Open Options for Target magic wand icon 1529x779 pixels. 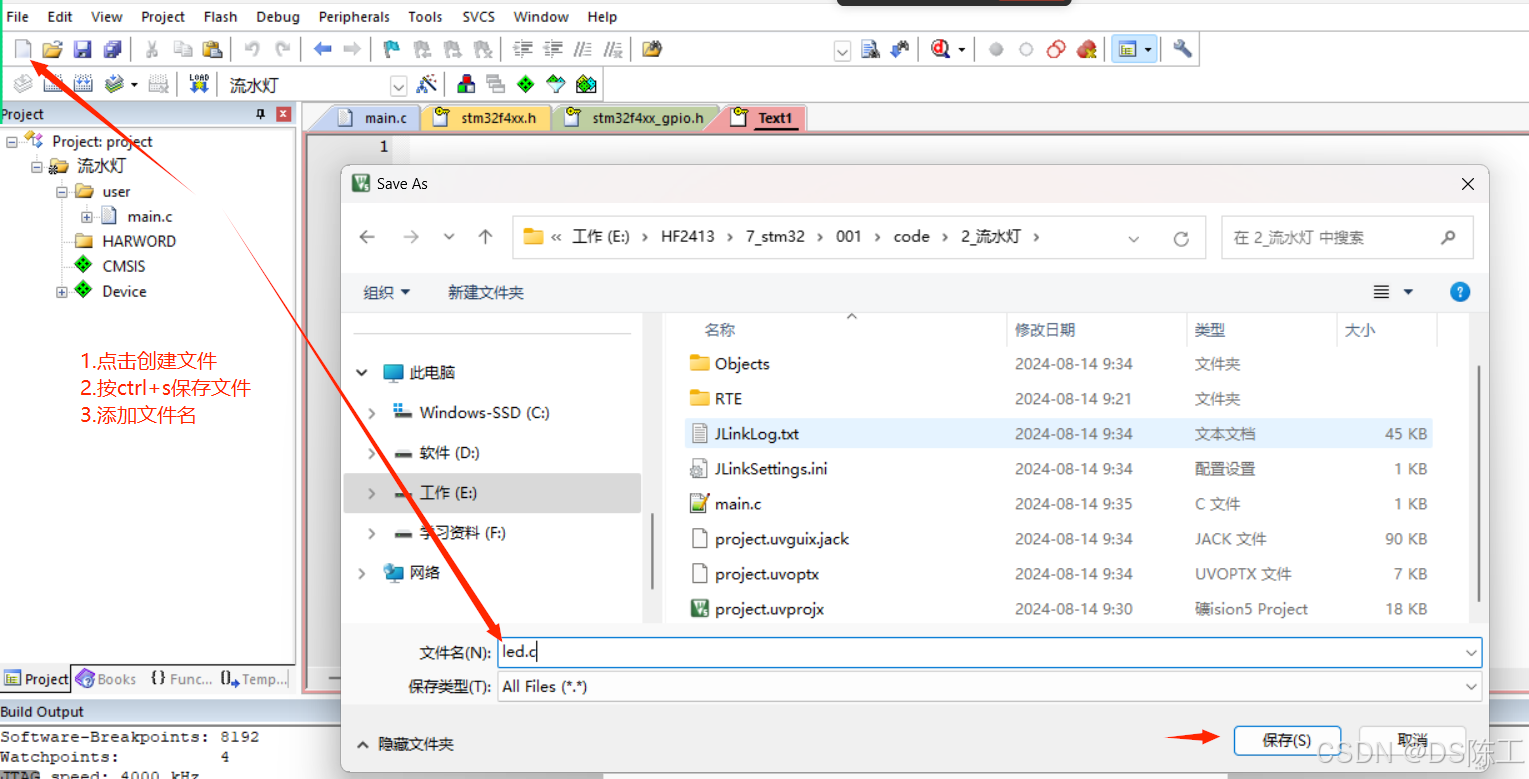(x=427, y=84)
